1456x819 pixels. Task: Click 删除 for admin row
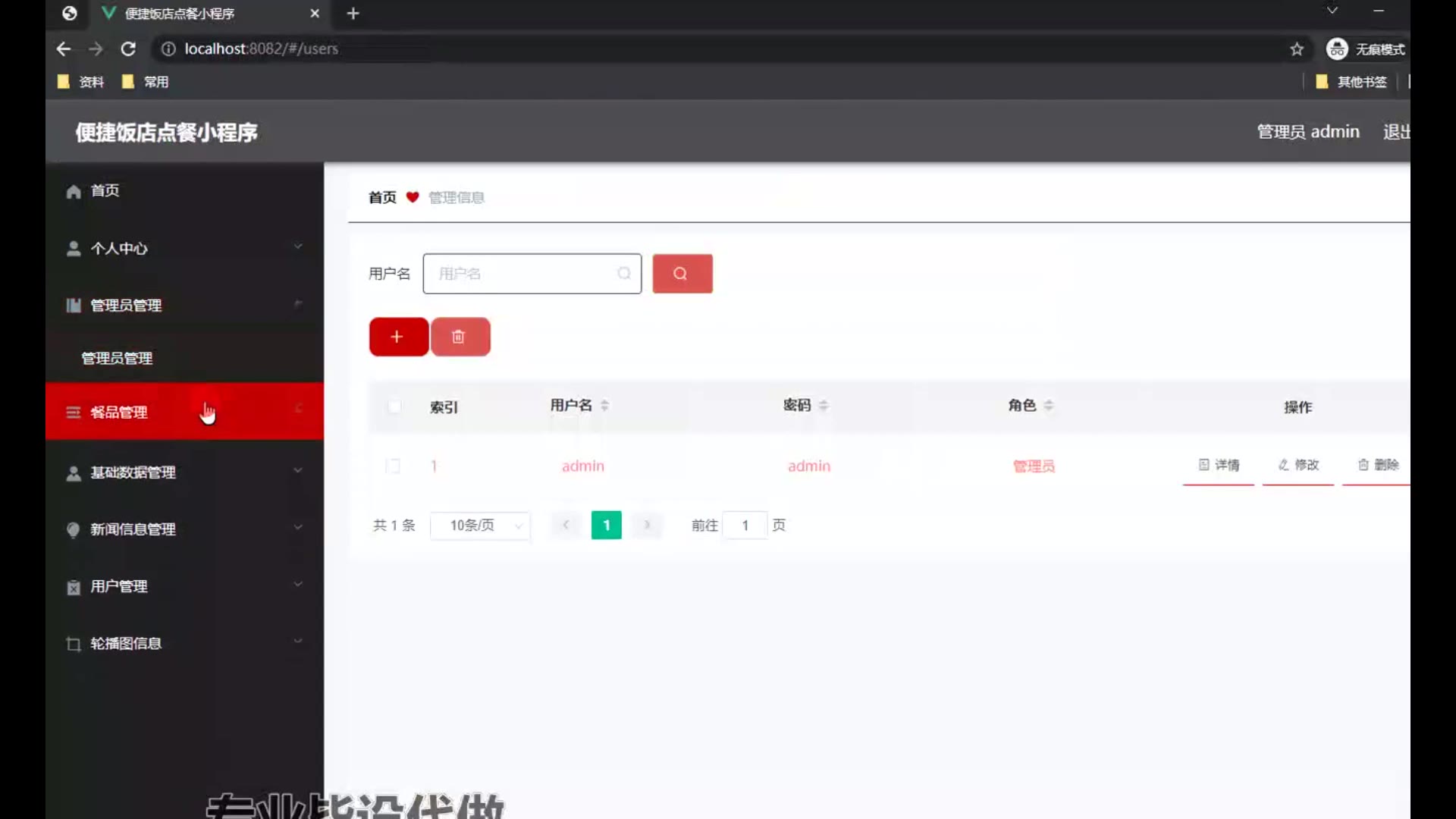coord(1378,465)
